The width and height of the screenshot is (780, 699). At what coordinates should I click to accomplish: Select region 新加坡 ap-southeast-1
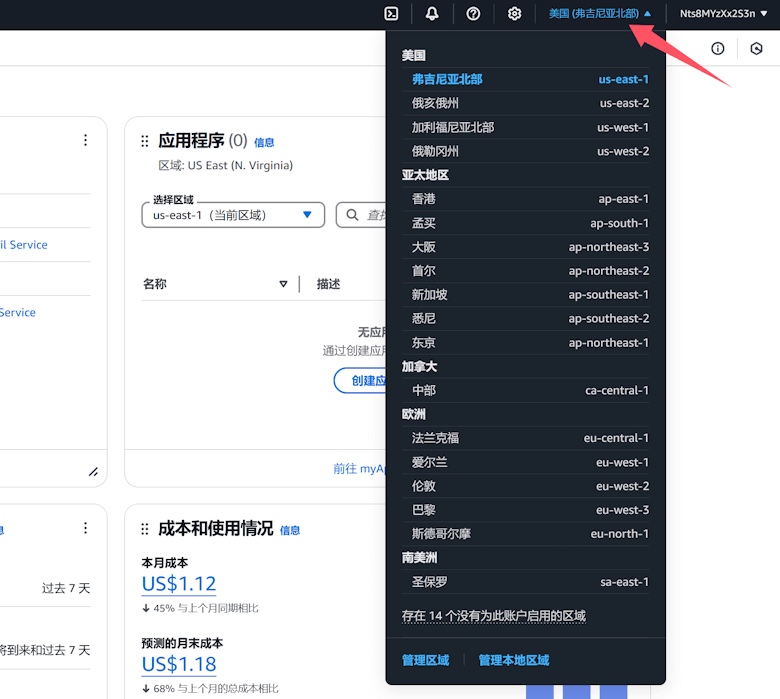pos(525,295)
